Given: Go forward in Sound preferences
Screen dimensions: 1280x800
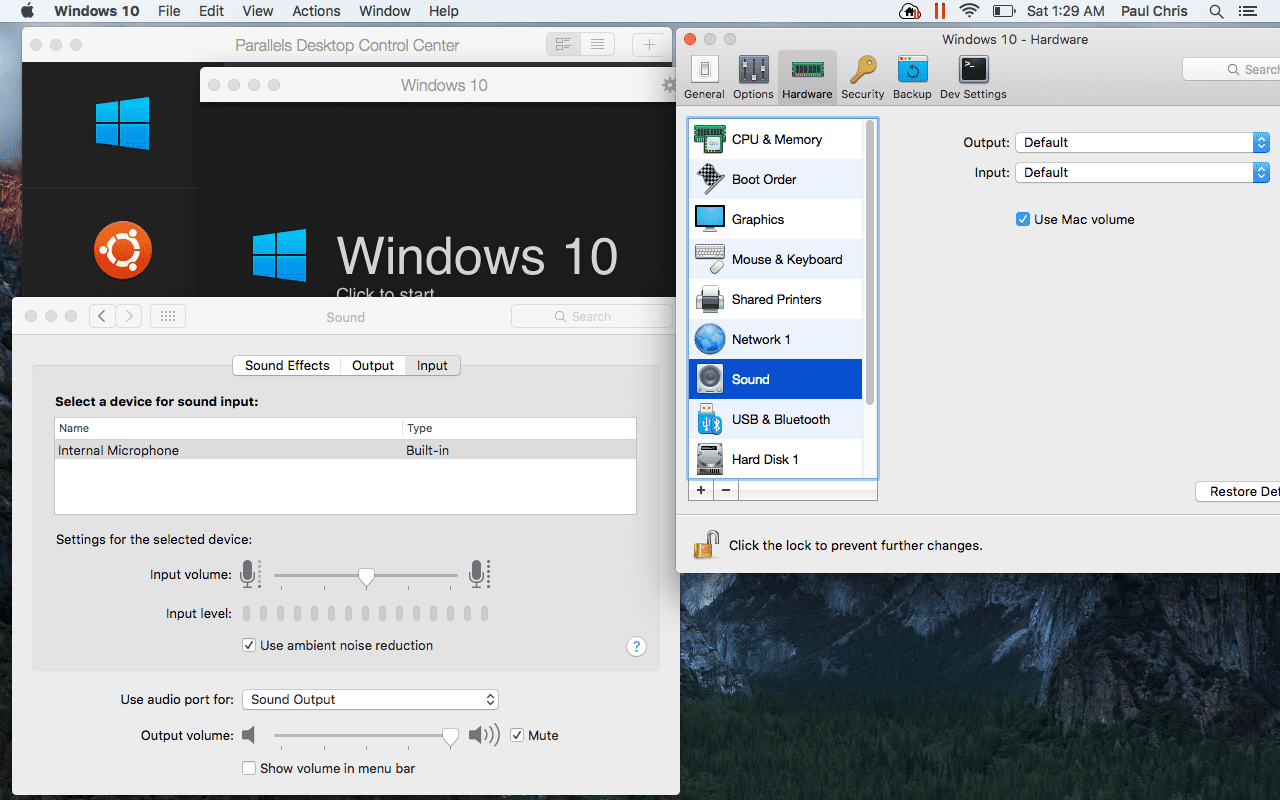Looking at the screenshot, I should (129, 316).
